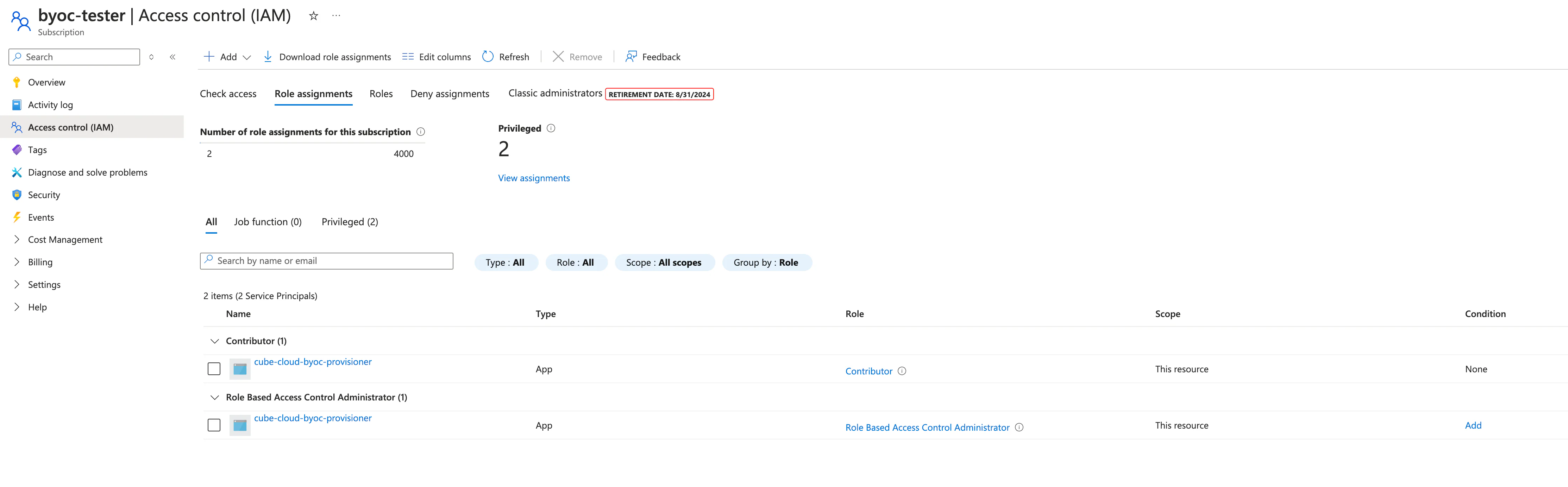
Task: Select the Privileged (2) tab
Action: [349, 222]
